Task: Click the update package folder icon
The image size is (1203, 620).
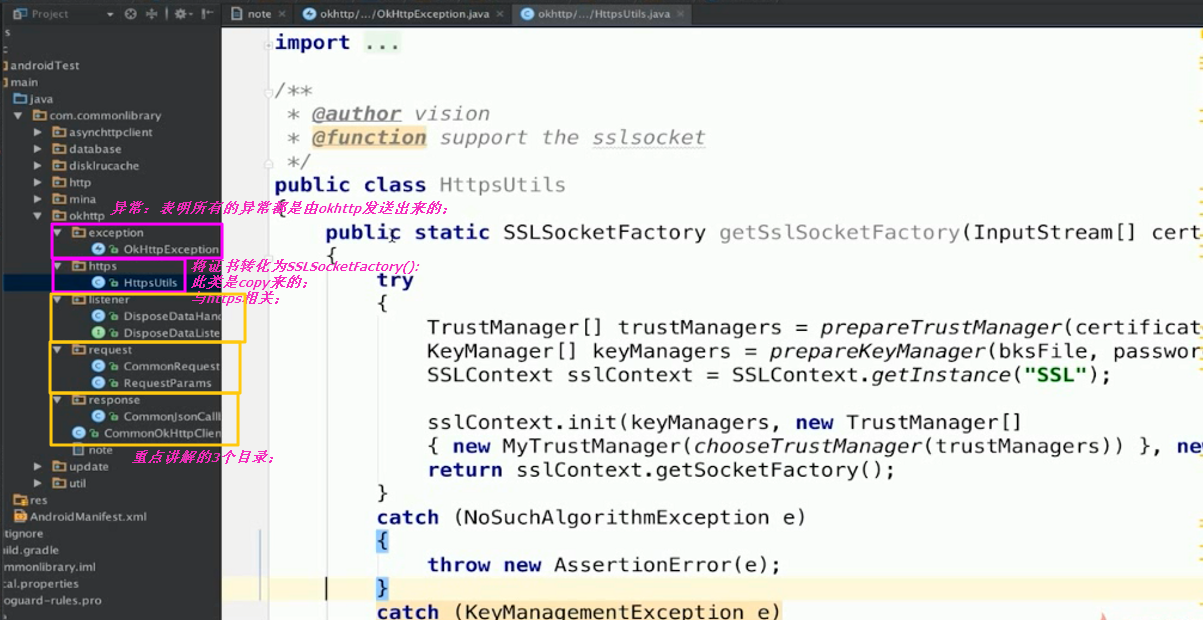Action: [59, 467]
